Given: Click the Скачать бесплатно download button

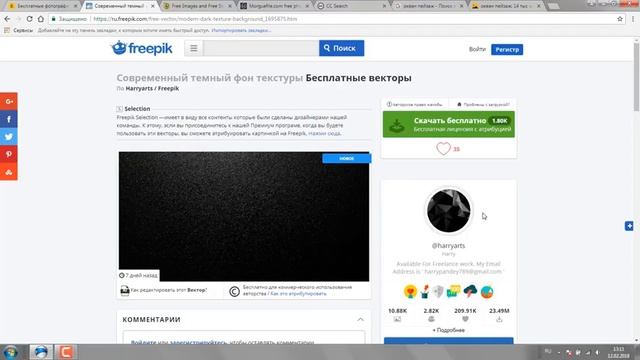Looking at the screenshot, I should click(449, 124).
